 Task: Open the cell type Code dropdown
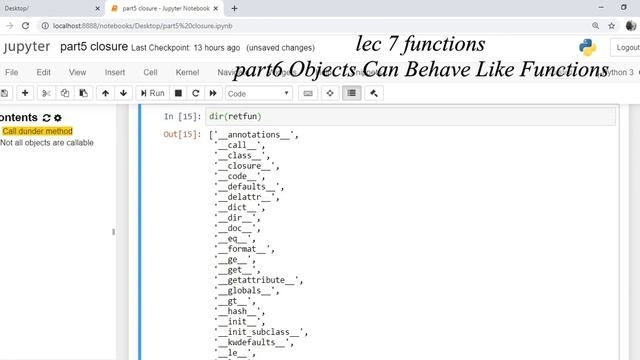[x=258, y=93]
